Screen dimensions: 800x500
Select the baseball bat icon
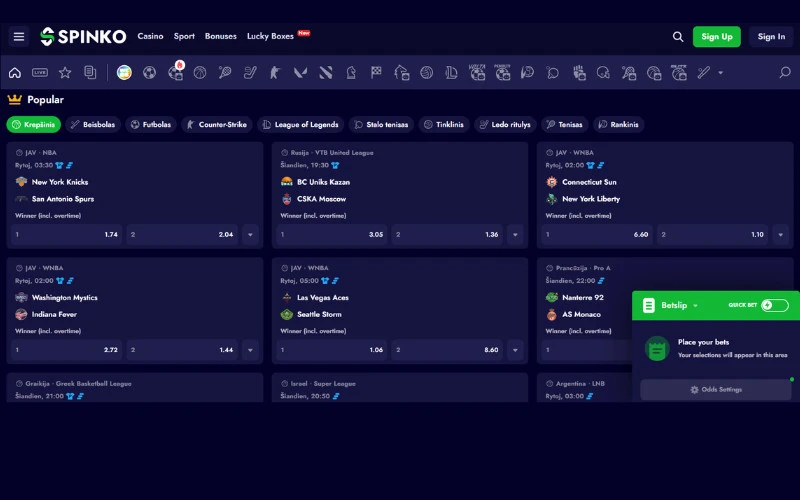tap(704, 73)
